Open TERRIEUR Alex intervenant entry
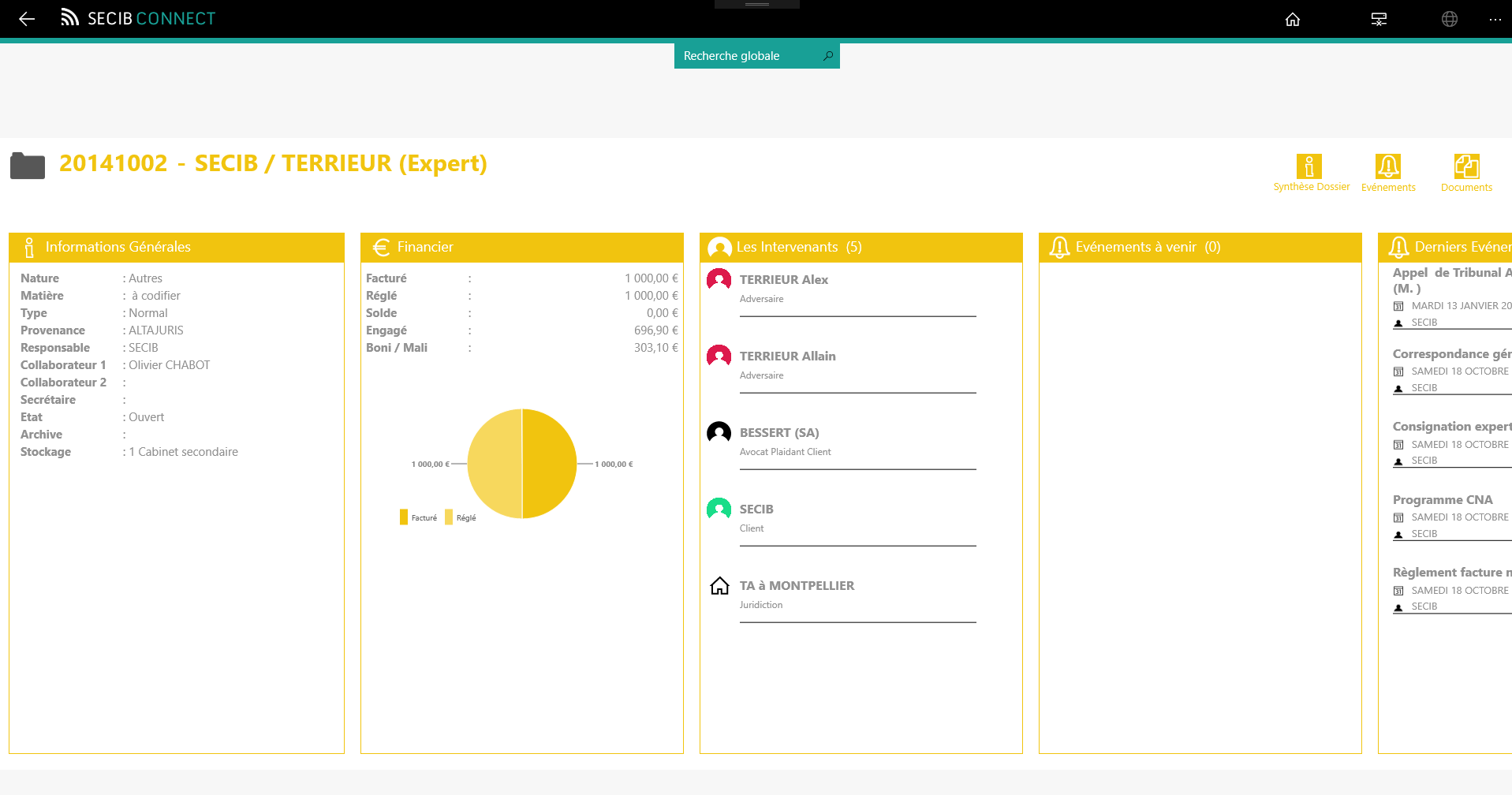 (841, 292)
